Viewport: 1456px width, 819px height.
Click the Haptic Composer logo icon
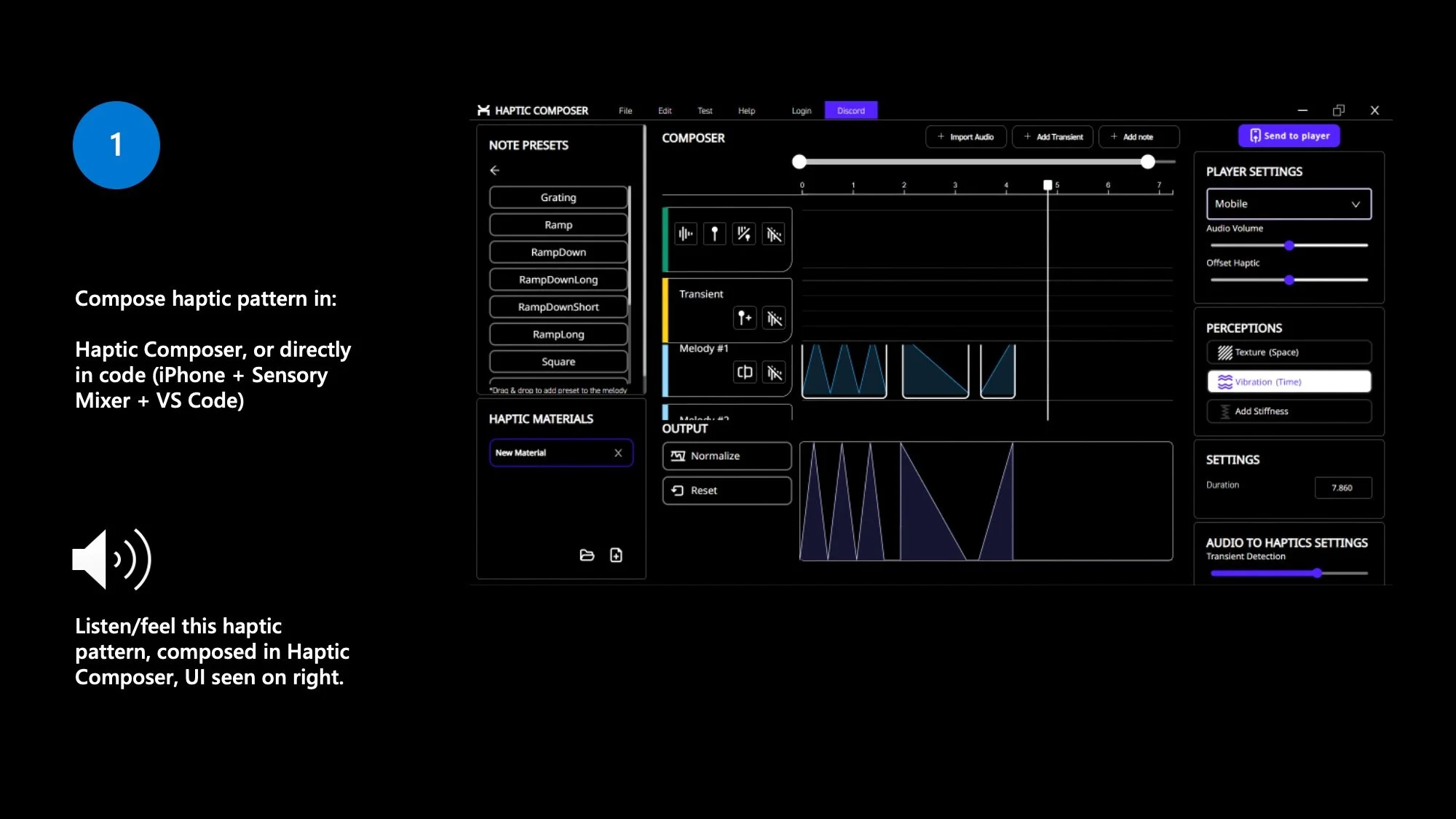point(483,111)
